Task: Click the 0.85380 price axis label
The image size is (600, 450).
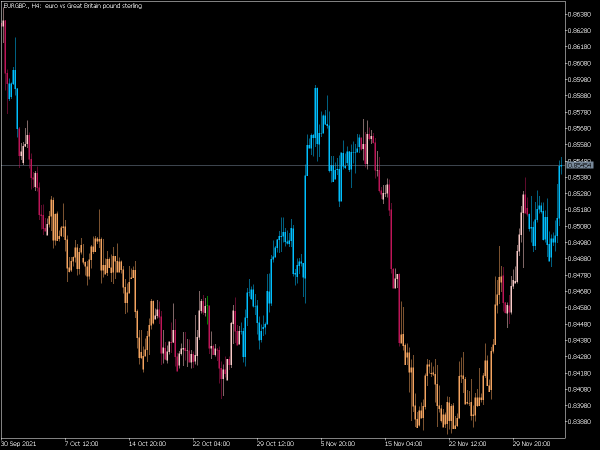Action: point(579,177)
